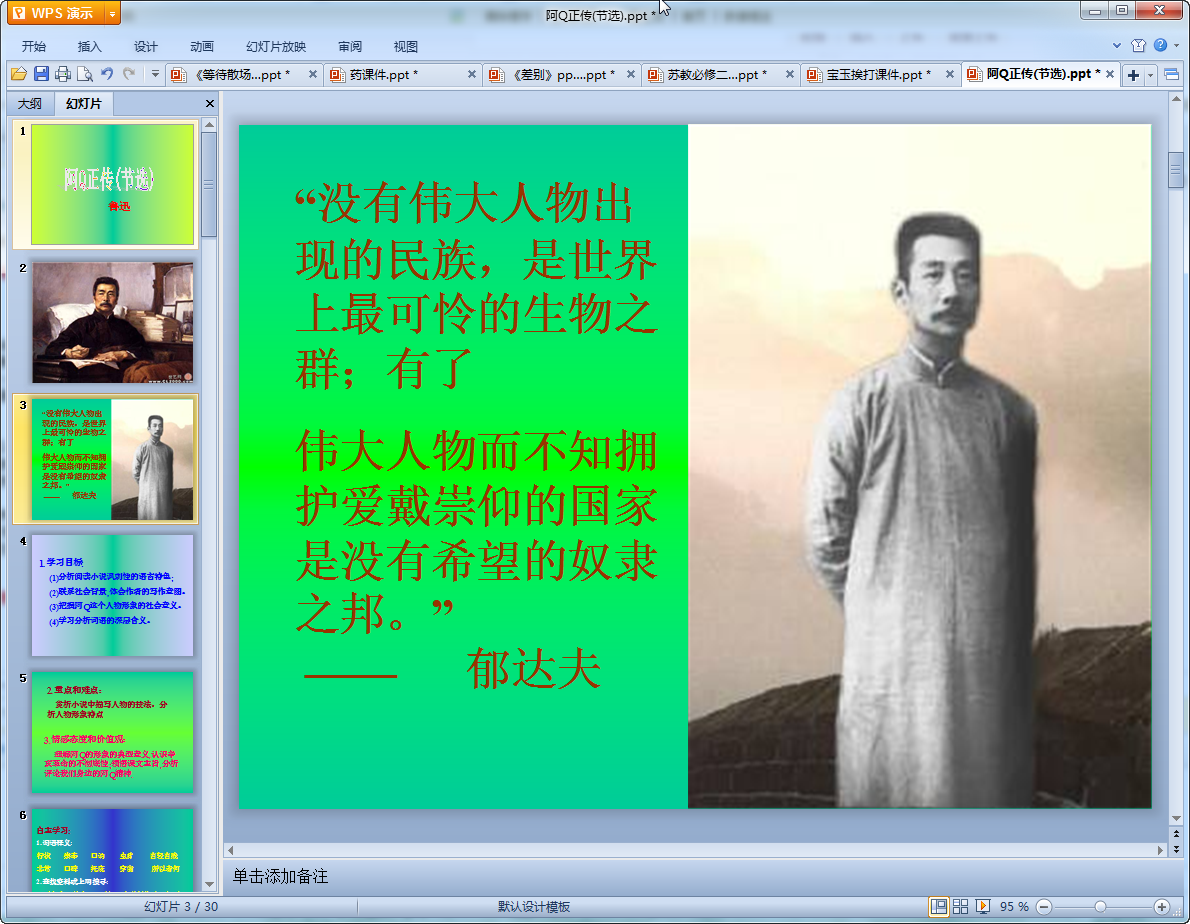
Task: Click 单击添加备注 notes field
Action: tap(280, 876)
